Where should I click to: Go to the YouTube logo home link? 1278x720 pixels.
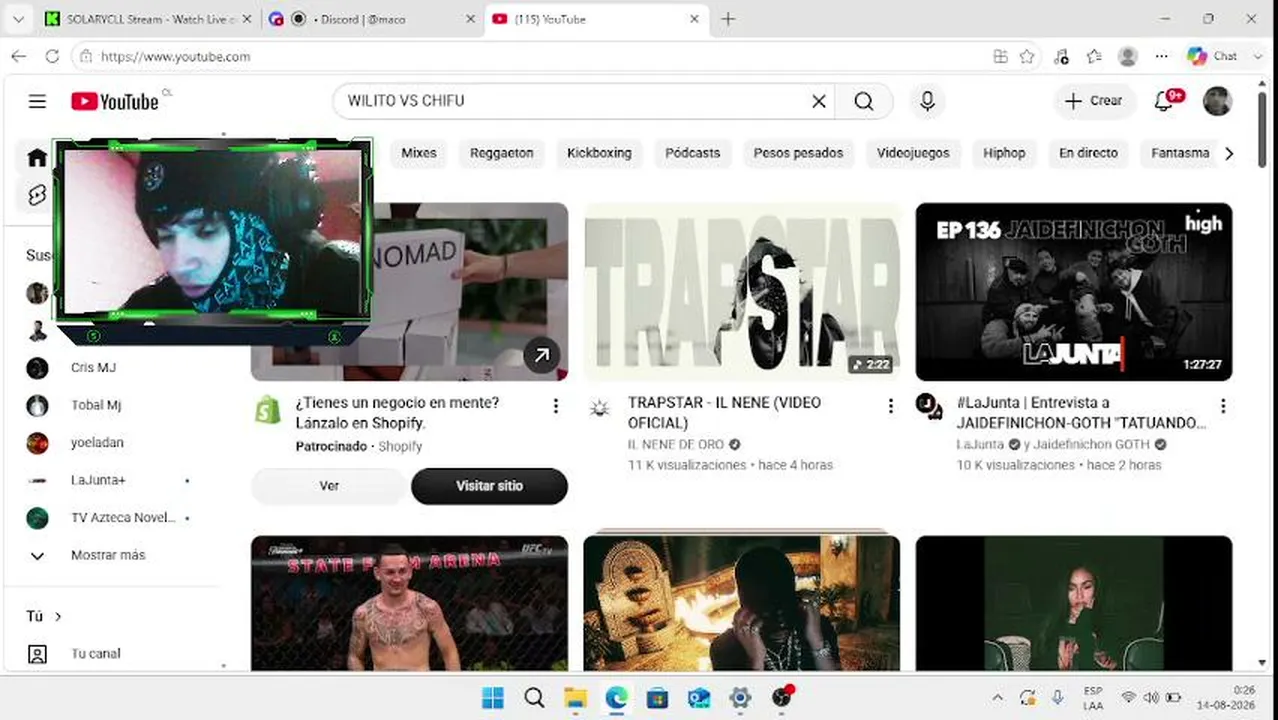(115, 101)
